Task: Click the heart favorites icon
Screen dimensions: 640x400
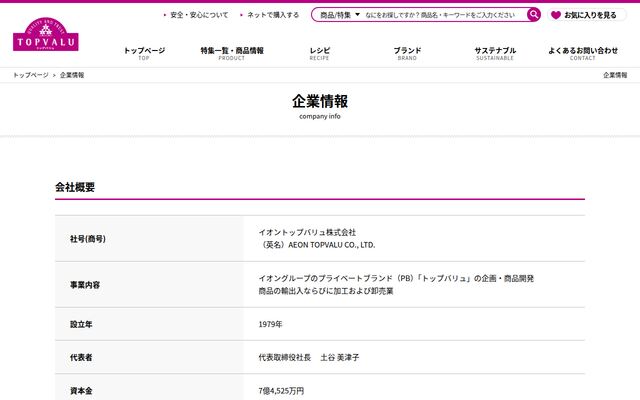Action: pyautogui.click(x=556, y=15)
